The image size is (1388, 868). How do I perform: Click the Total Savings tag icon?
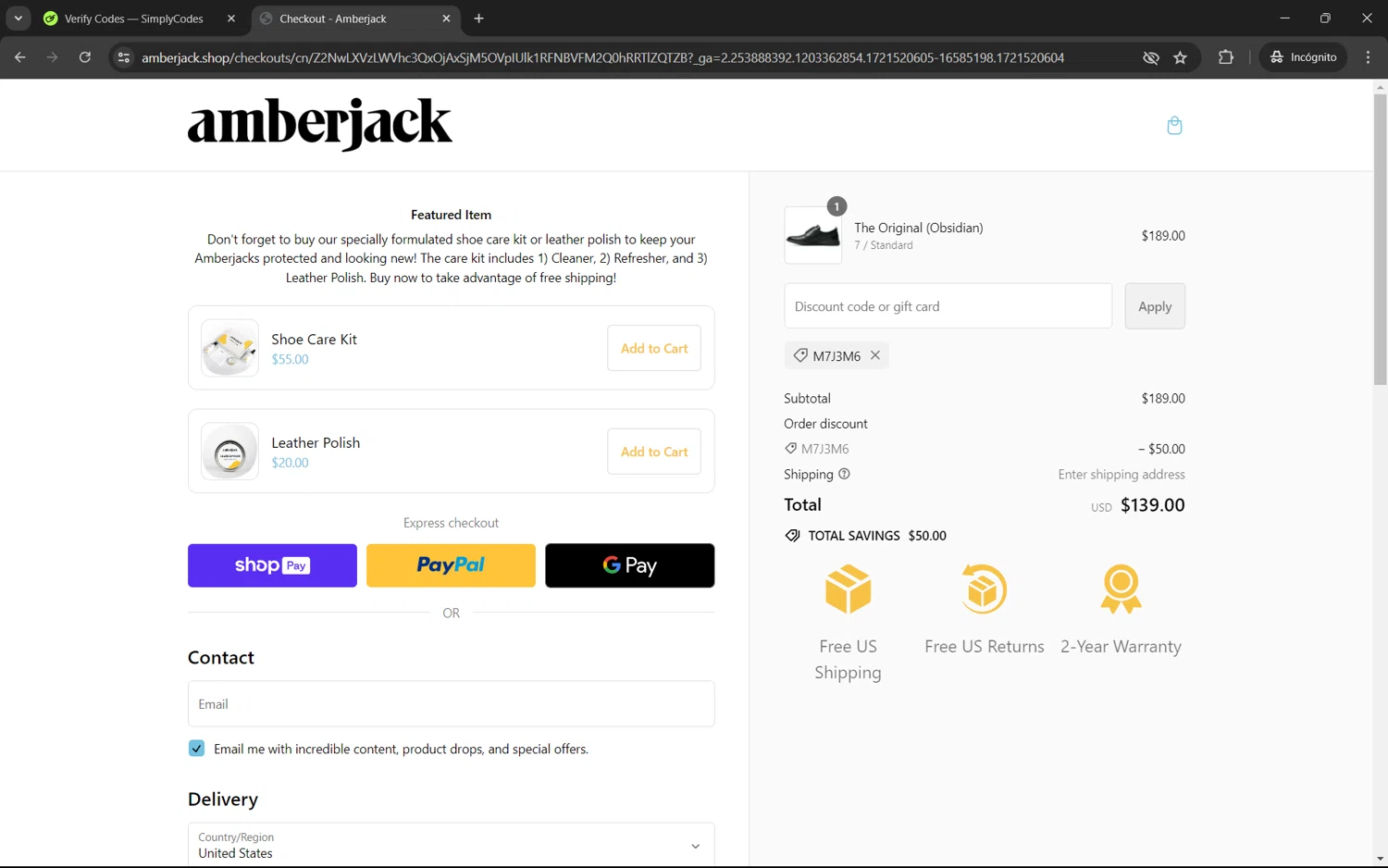click(792, 536)
